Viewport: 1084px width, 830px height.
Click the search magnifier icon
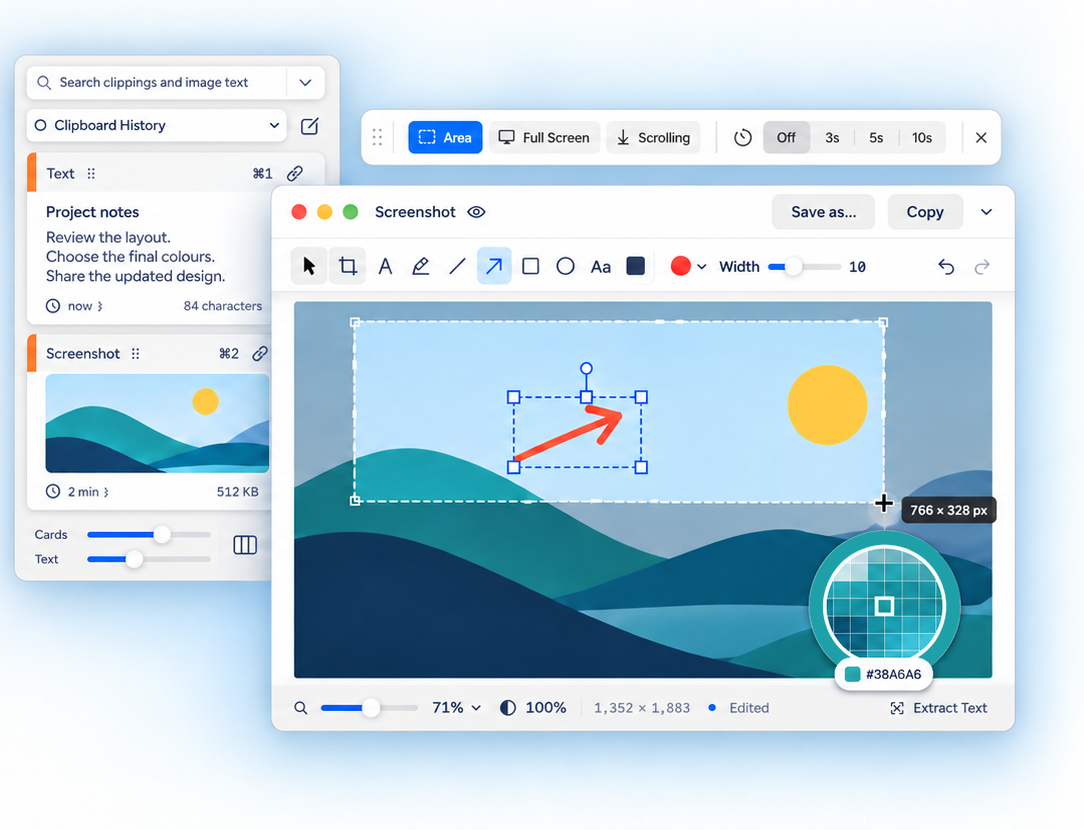44,83
